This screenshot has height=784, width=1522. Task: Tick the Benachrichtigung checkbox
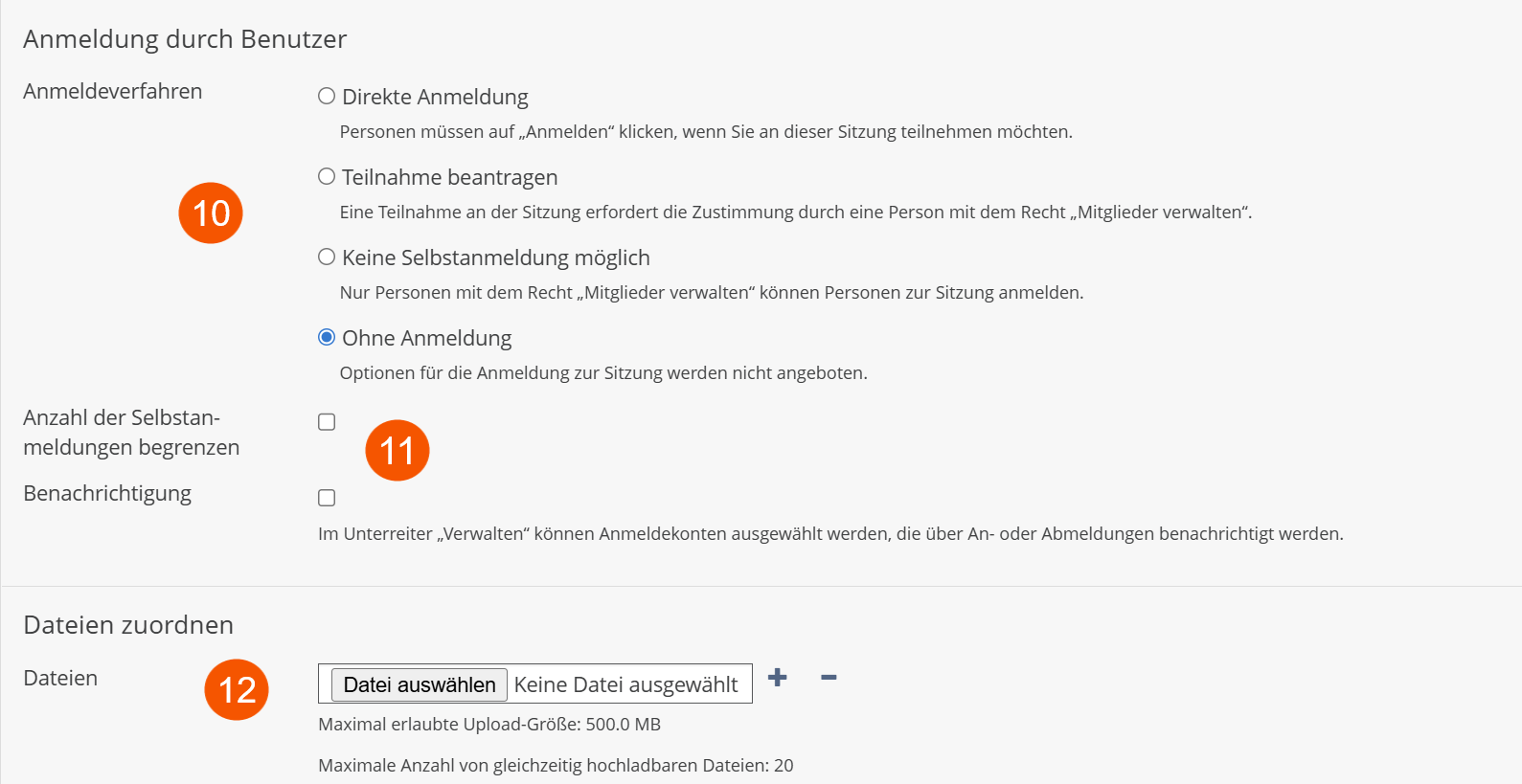click(x=327, y=498)
